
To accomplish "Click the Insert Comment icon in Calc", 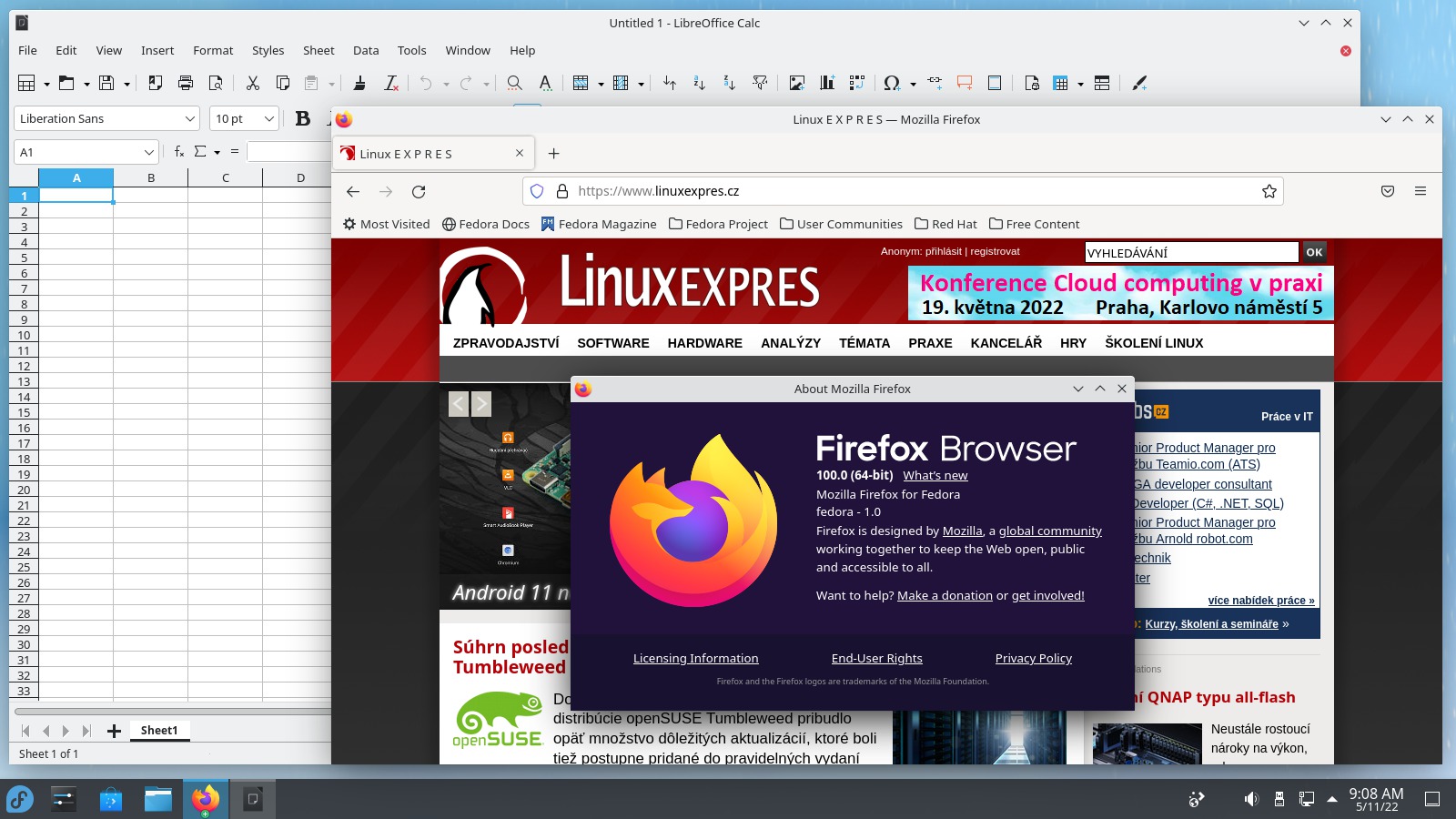I will coord(965,83).
